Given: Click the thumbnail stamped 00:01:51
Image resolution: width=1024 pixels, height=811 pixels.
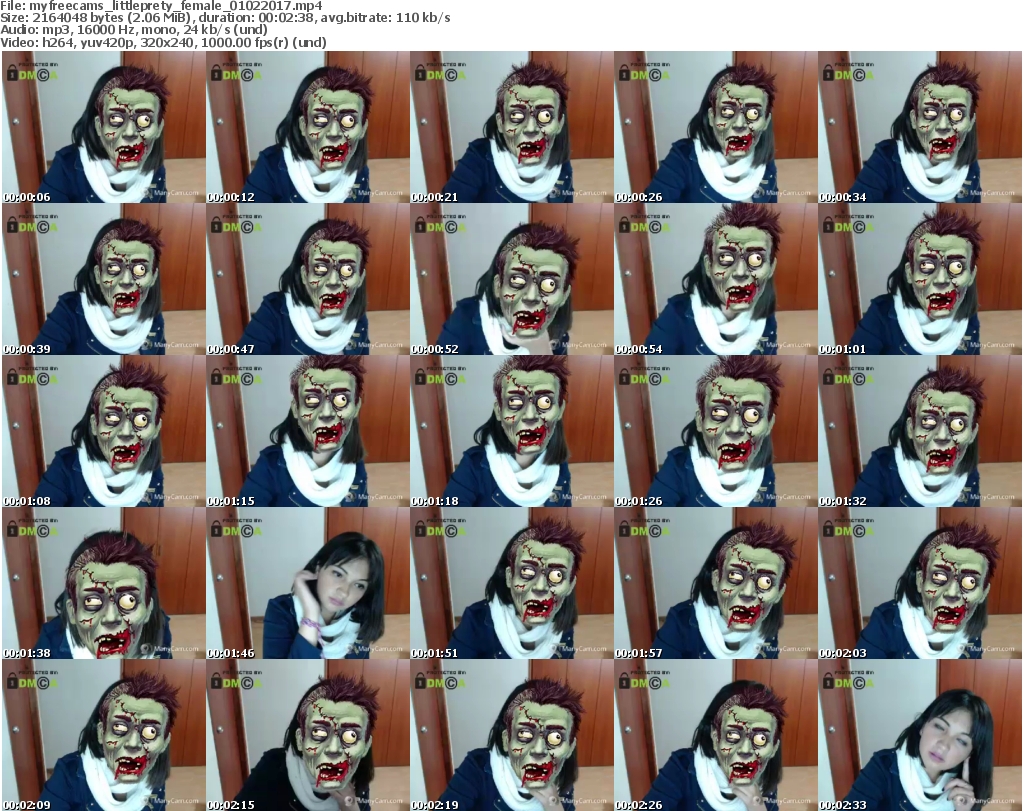Looking at the screenshot, I should (x=512, y=583).
